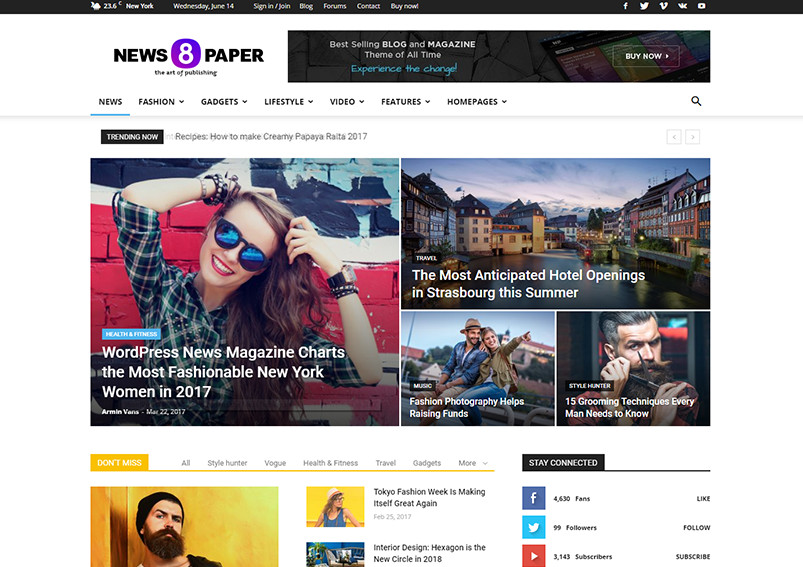Click the VK icon in top bar
The height and width of the screenshot is (567, 803).
[682, 6]
